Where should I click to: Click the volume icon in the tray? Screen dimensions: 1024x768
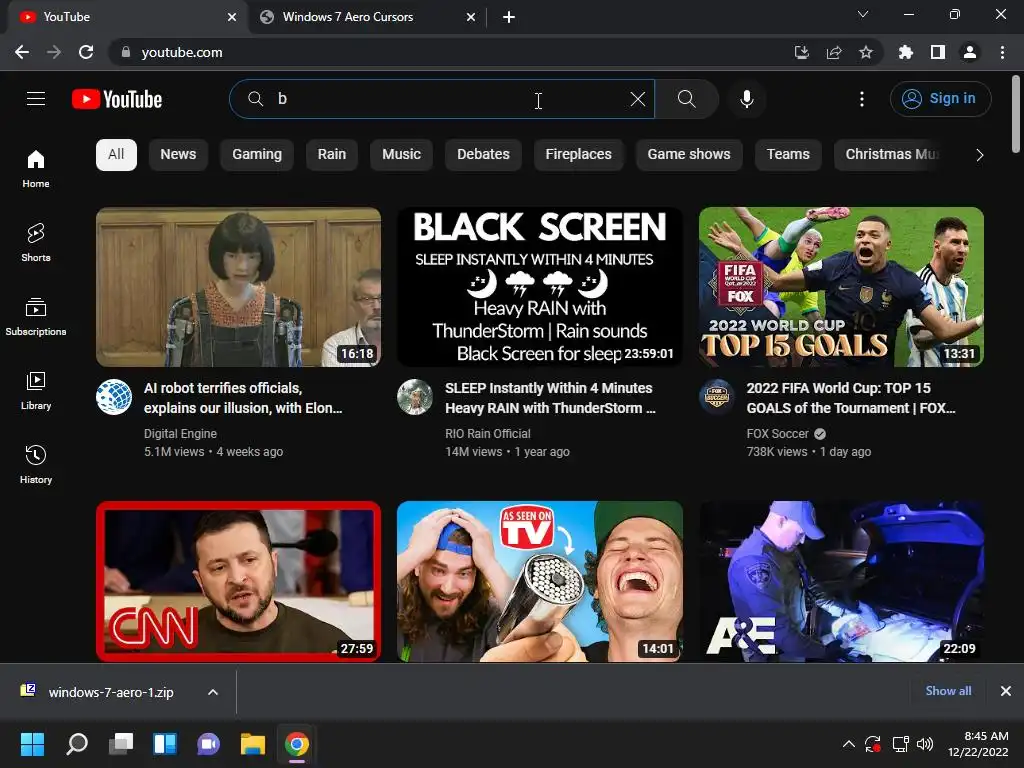[924, 744]
